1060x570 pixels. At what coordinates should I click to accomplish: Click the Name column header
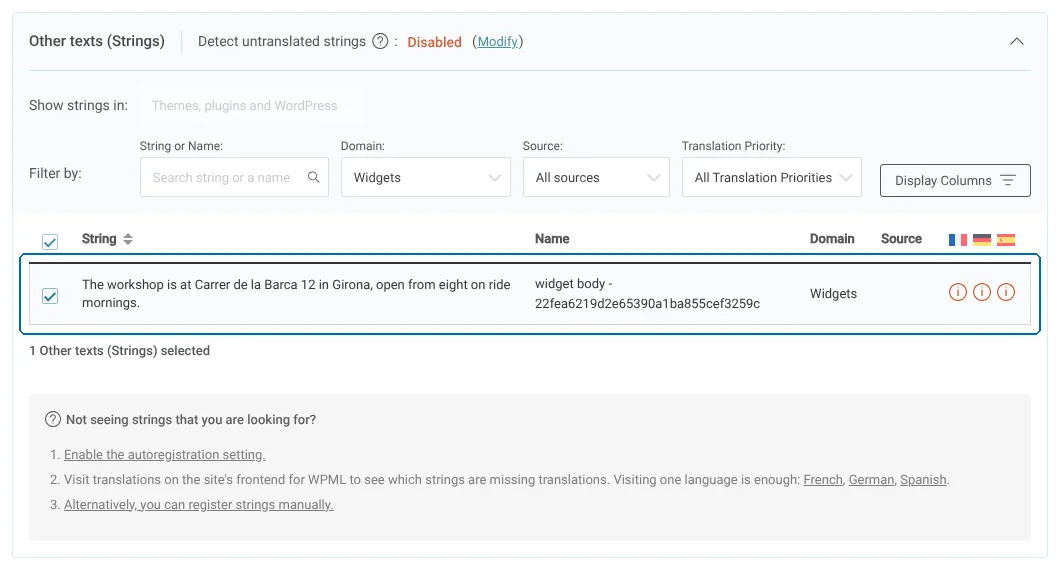click(x=552, y=239)
